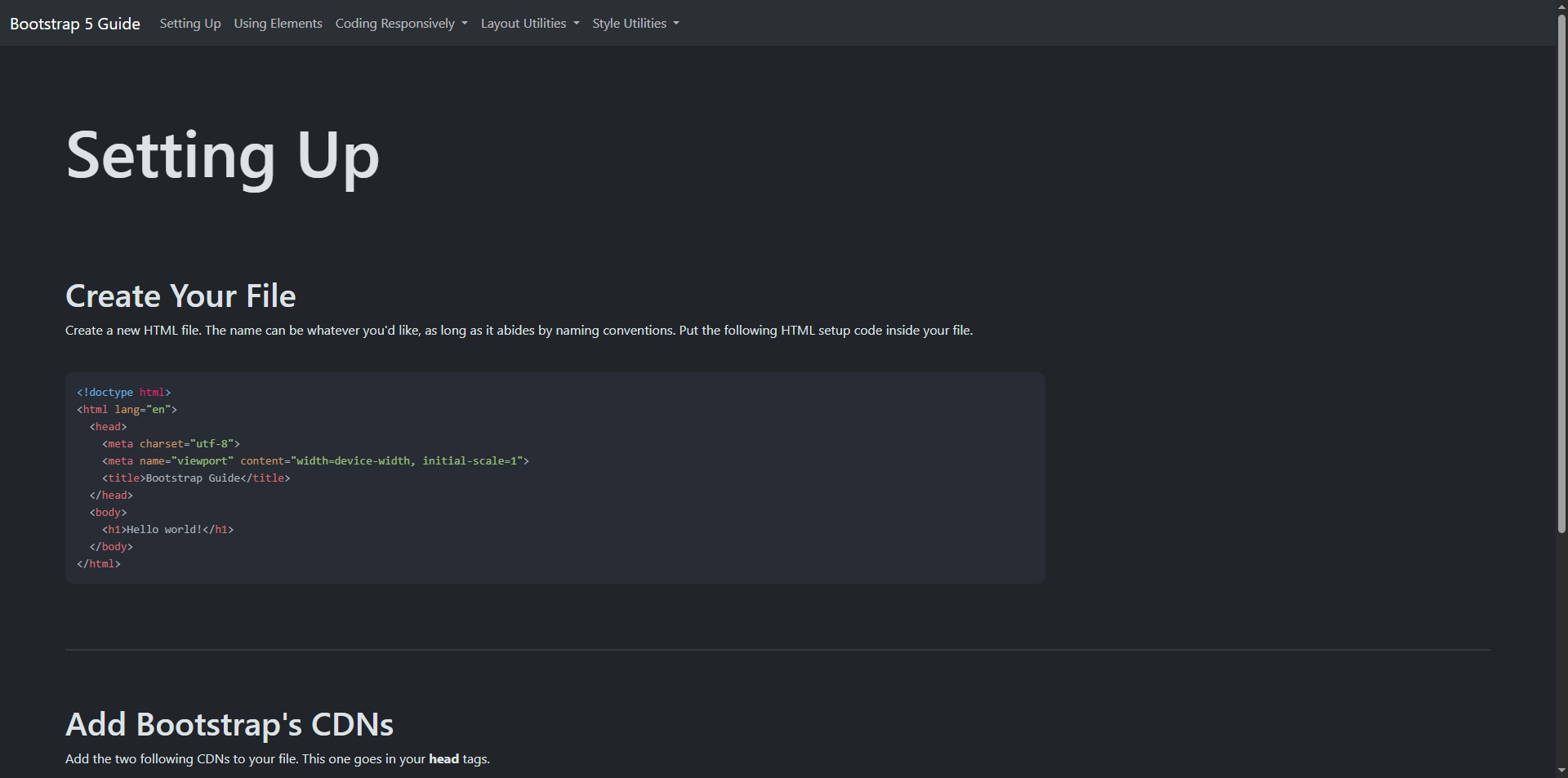Click the doctype html line in the code
1568x778 pixels.
click(124, 393)
